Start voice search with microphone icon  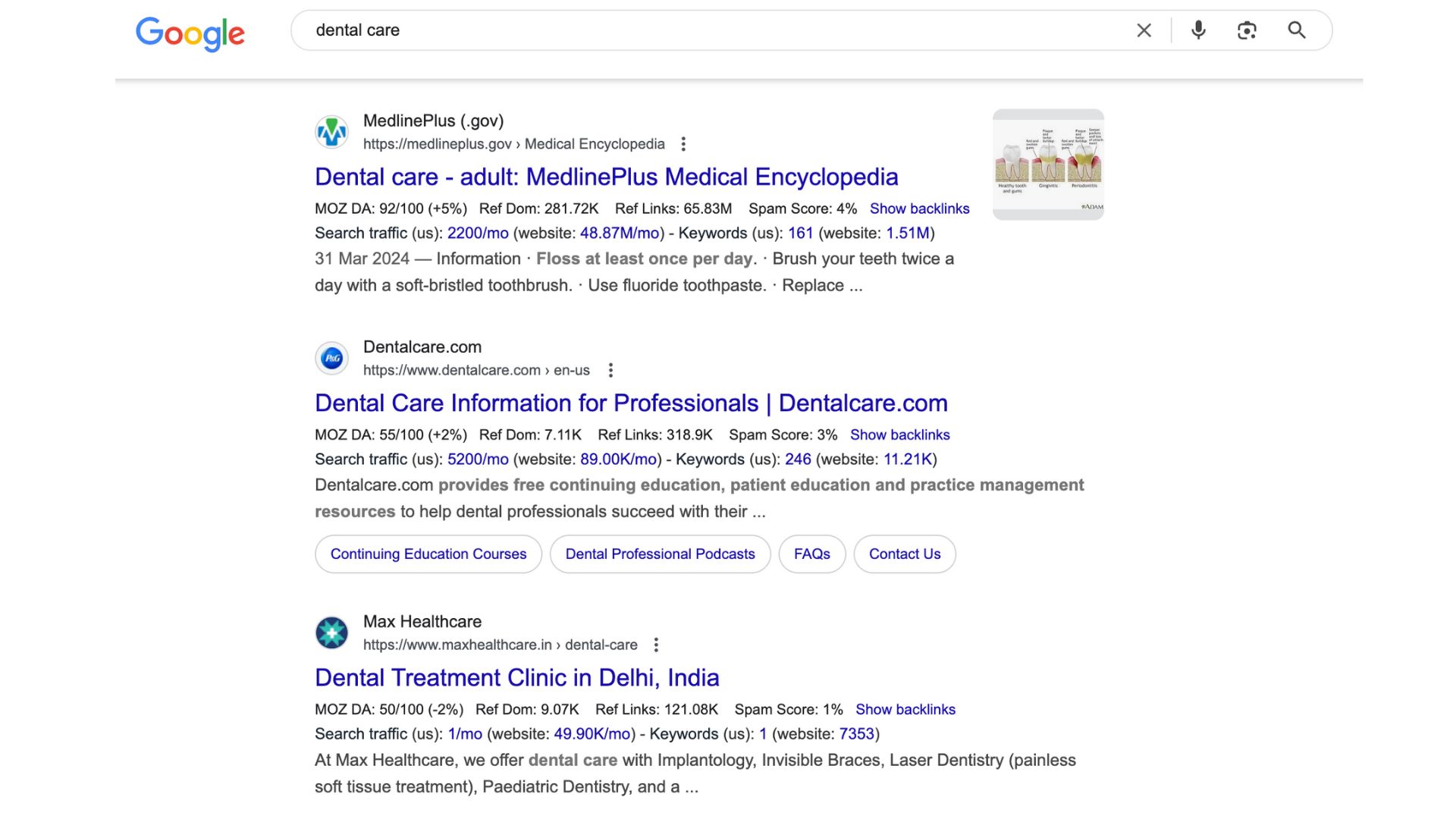(1198, 30)
